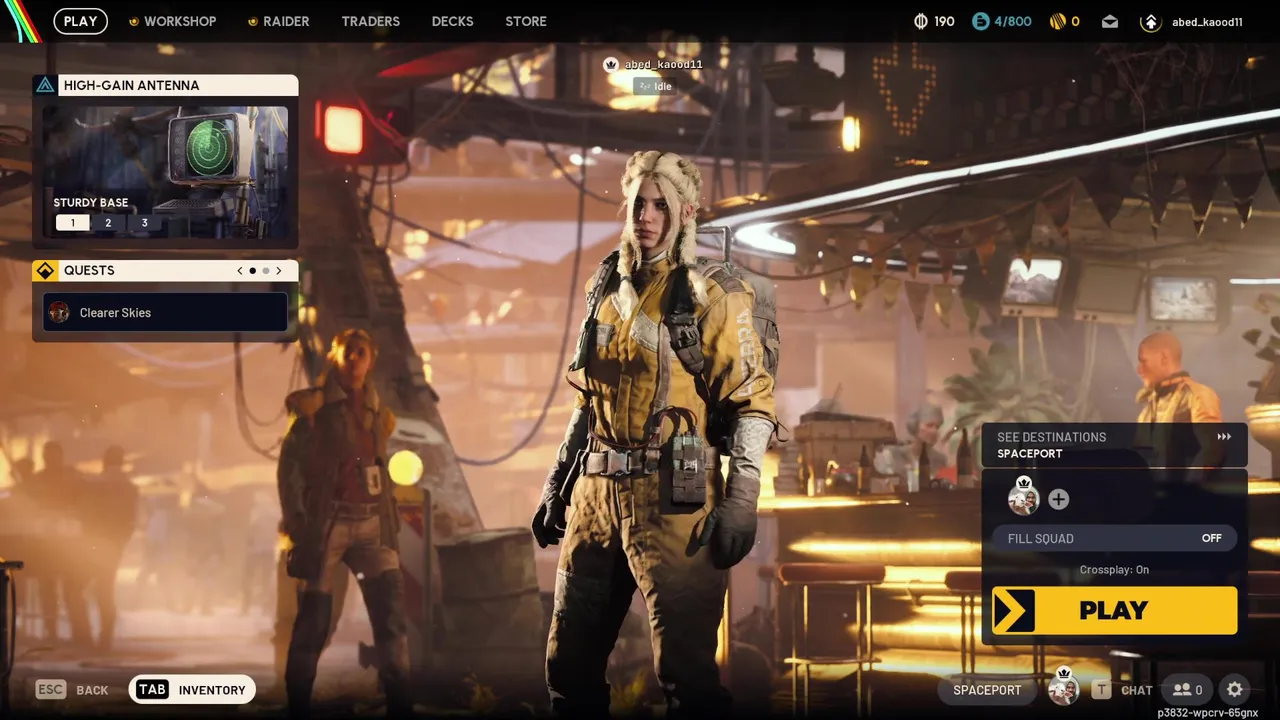Image resolution: width=1280 pixels, height=720 pixels.
Task: Open the Workshop tab
Action: coord(172,21)
